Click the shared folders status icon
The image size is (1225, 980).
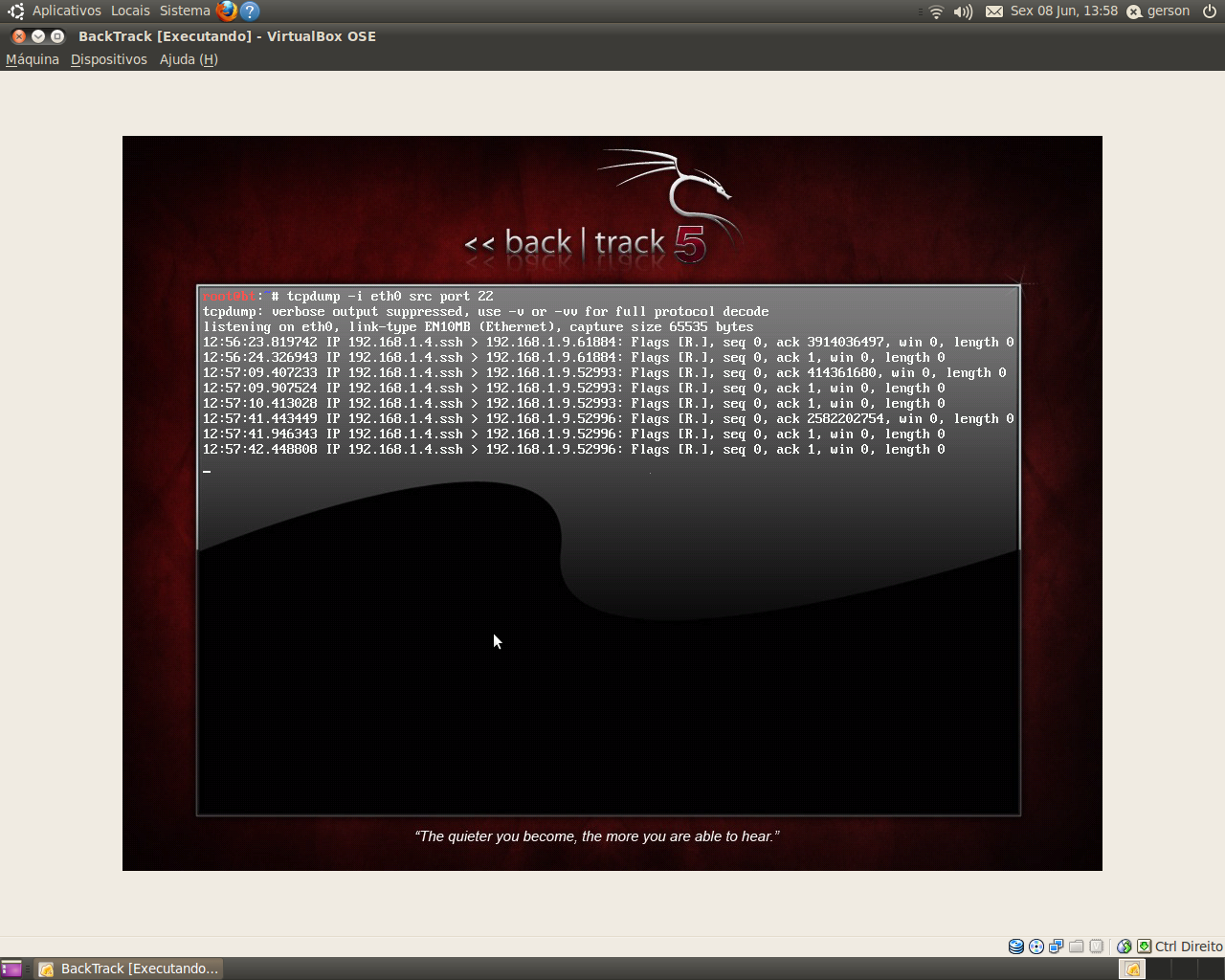[1077, 947]
